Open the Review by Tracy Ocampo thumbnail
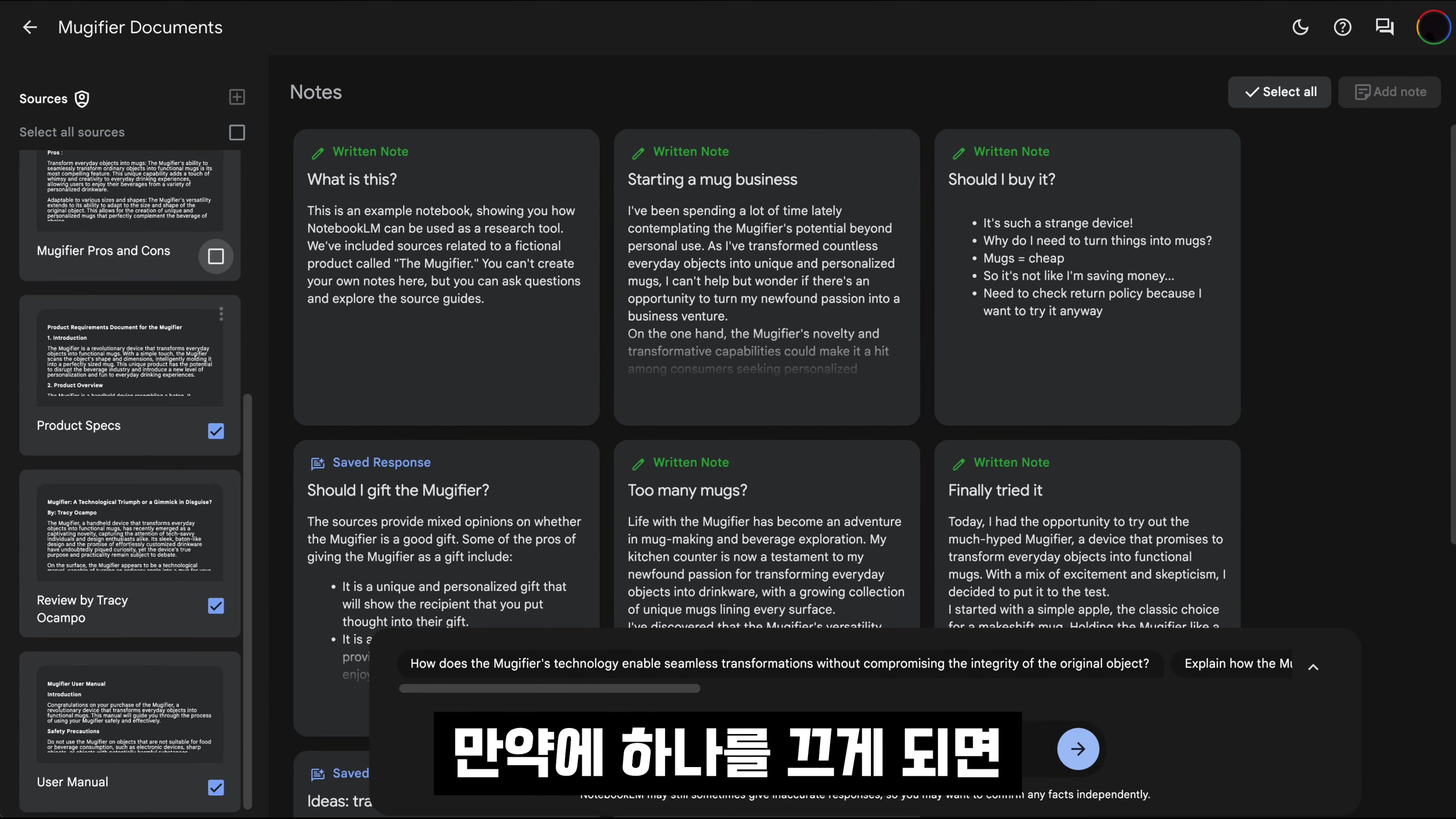 (x=130, y=532)
